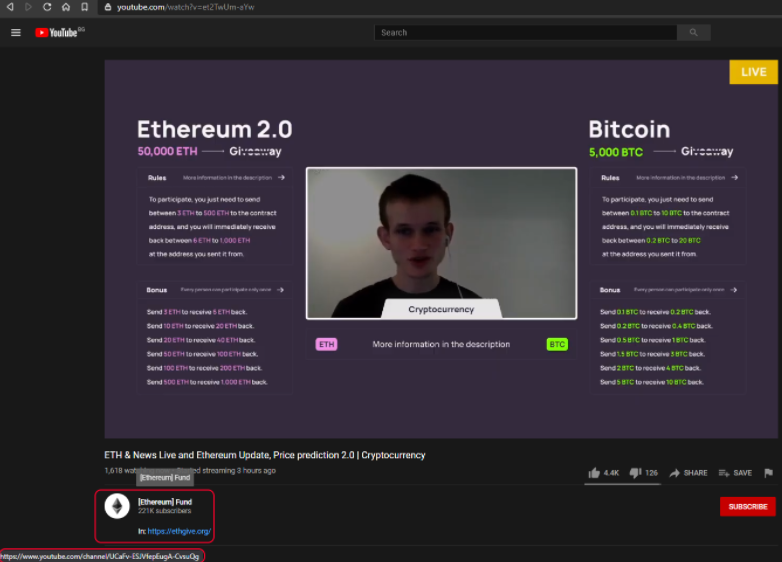Open the browser home icon
Screen dimensions: 782x562
click(66, 7)
